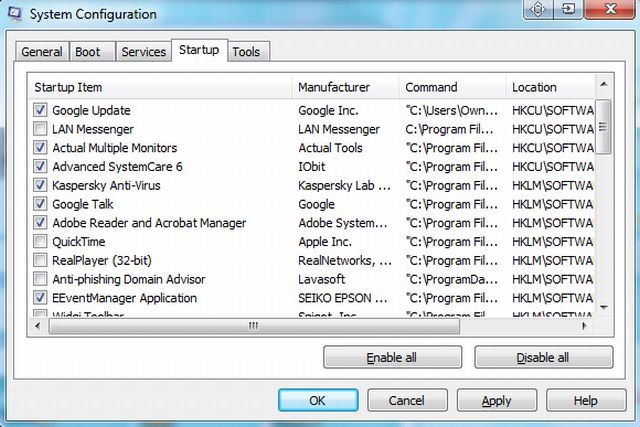Click the System Configuration title bar icon
640x427 pixels.
pos(15,13)
